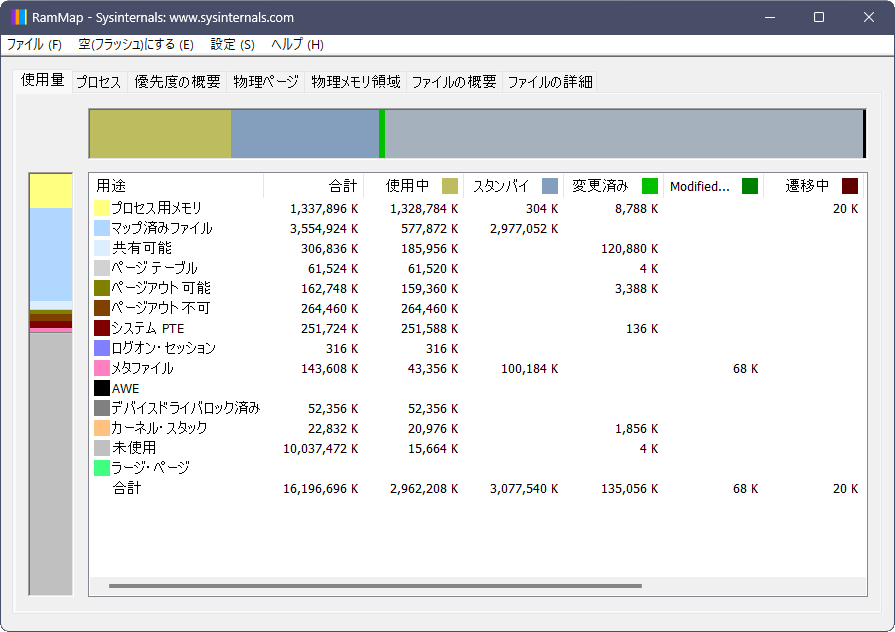Open the ファイルの詳細 tab

pos(549,82)
